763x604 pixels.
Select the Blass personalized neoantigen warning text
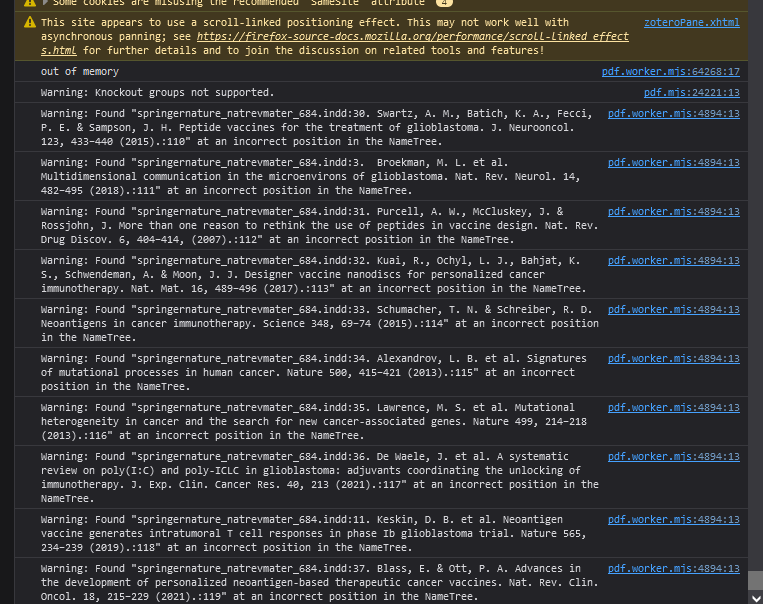[320, 583]
